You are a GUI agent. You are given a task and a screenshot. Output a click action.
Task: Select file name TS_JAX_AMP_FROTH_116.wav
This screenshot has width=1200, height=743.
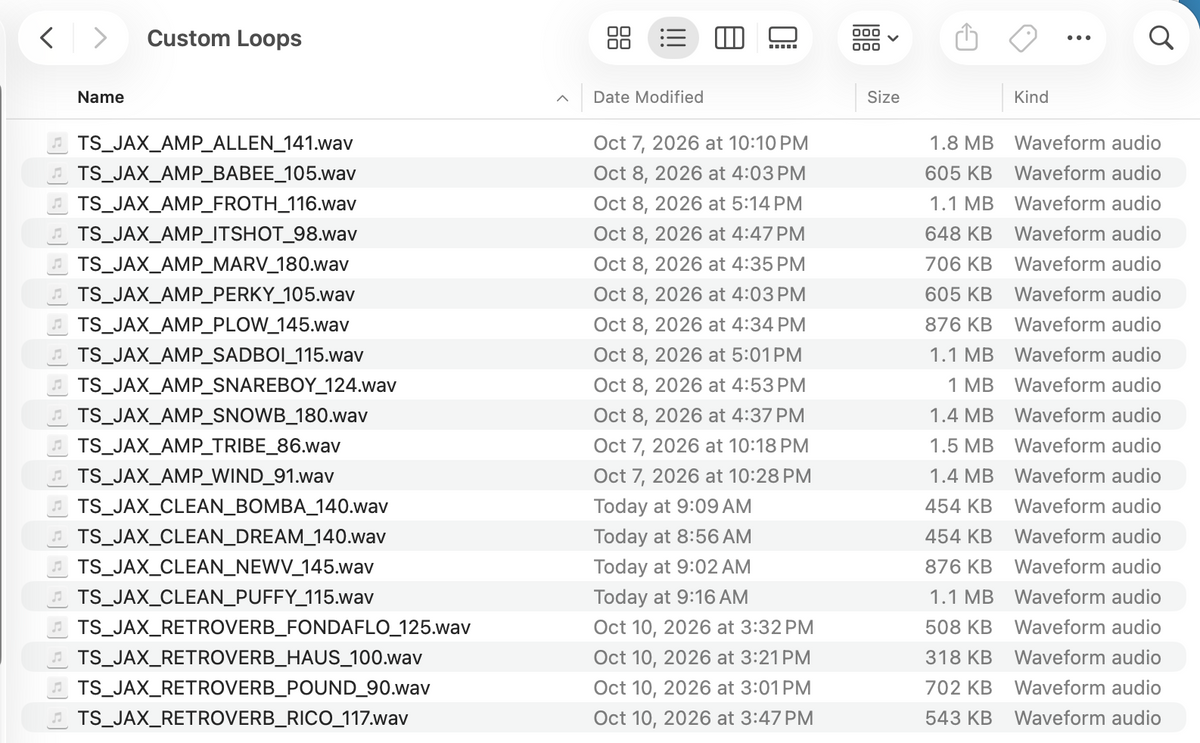click(x=216, y=203)
